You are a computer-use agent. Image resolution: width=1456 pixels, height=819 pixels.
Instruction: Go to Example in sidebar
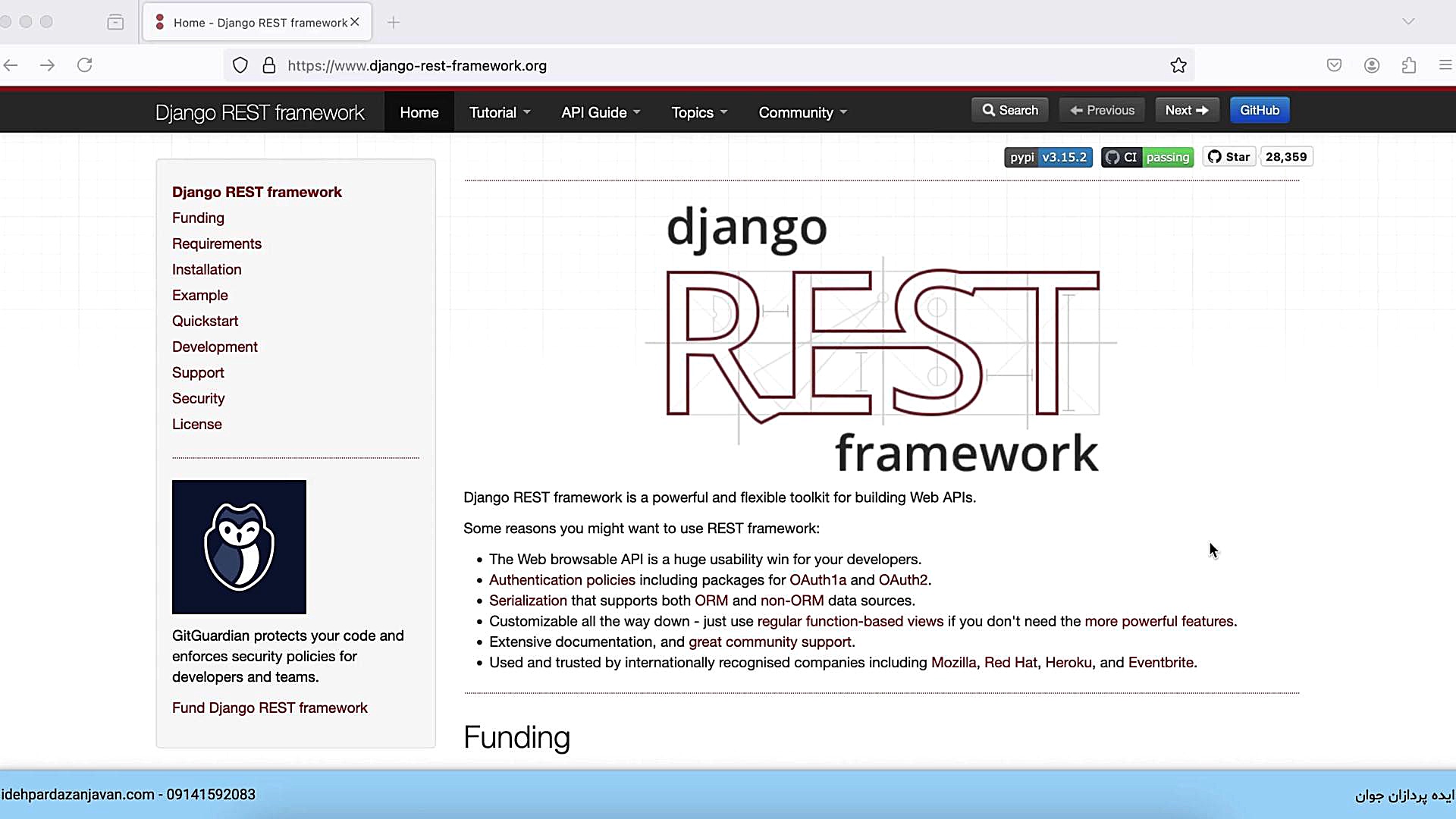199,295
